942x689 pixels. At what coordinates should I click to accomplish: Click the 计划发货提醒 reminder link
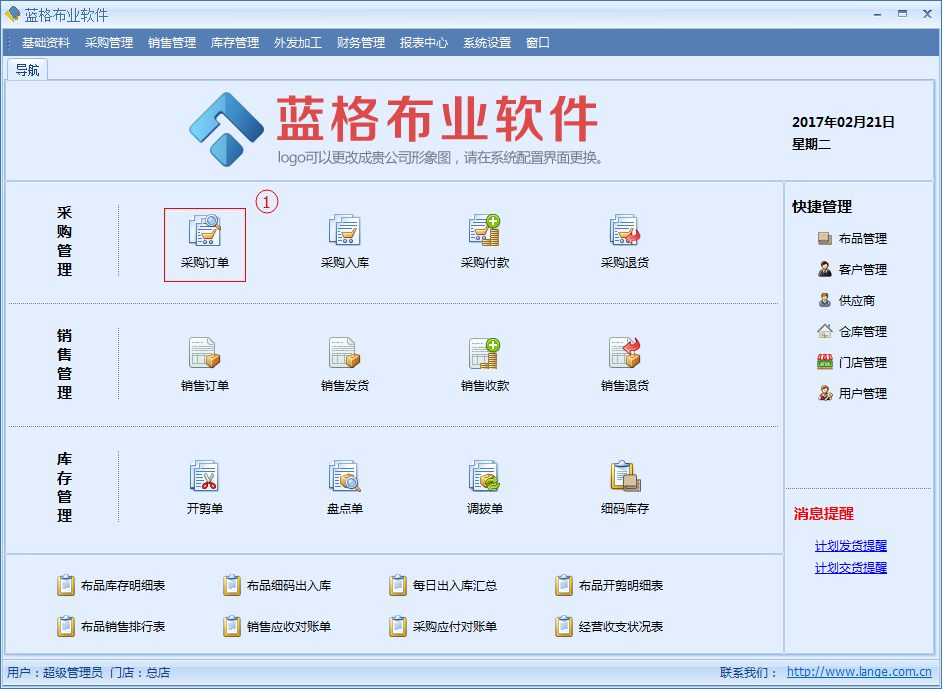pyautogui.click(x=850, y=546)
